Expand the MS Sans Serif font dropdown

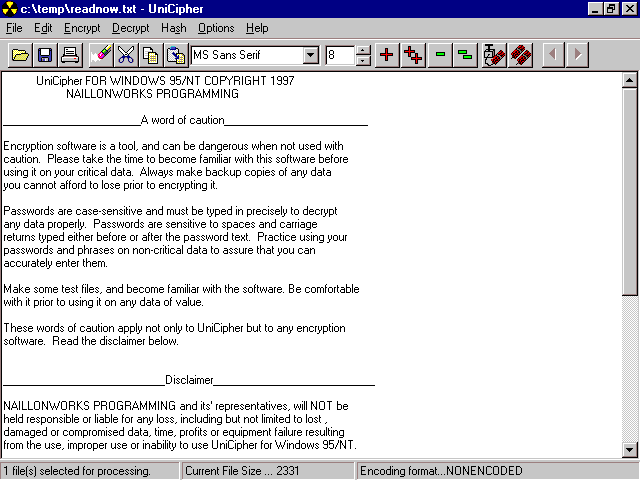coord(310,55)
